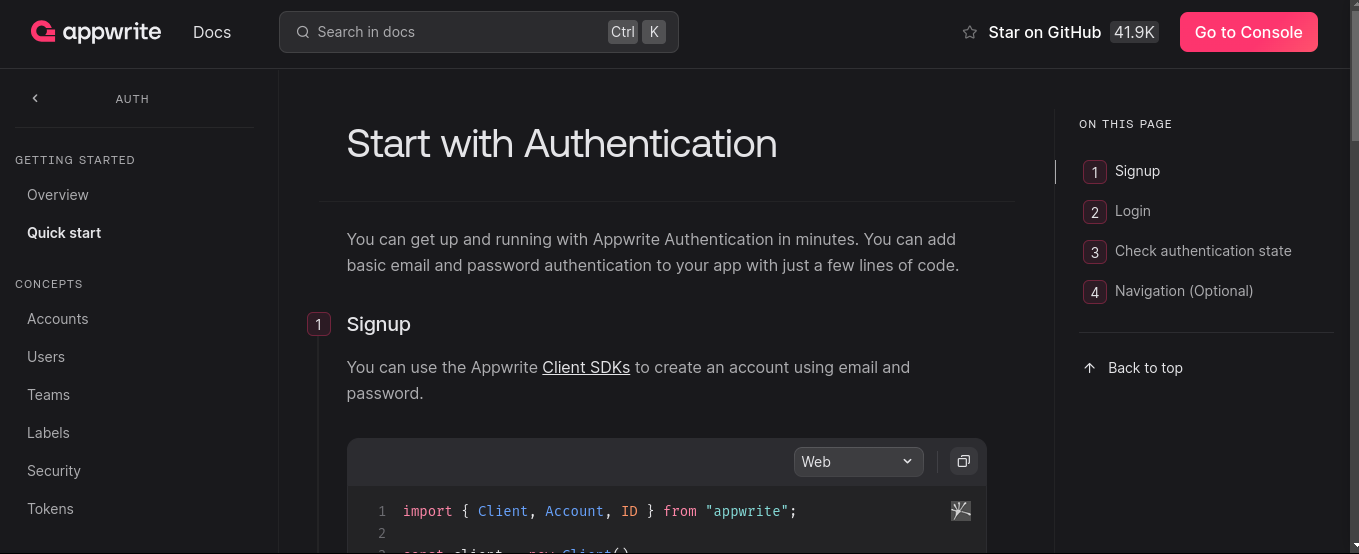1359x554 pixels.
Task: Click the Search in docs field
Action: click(479, 32)
